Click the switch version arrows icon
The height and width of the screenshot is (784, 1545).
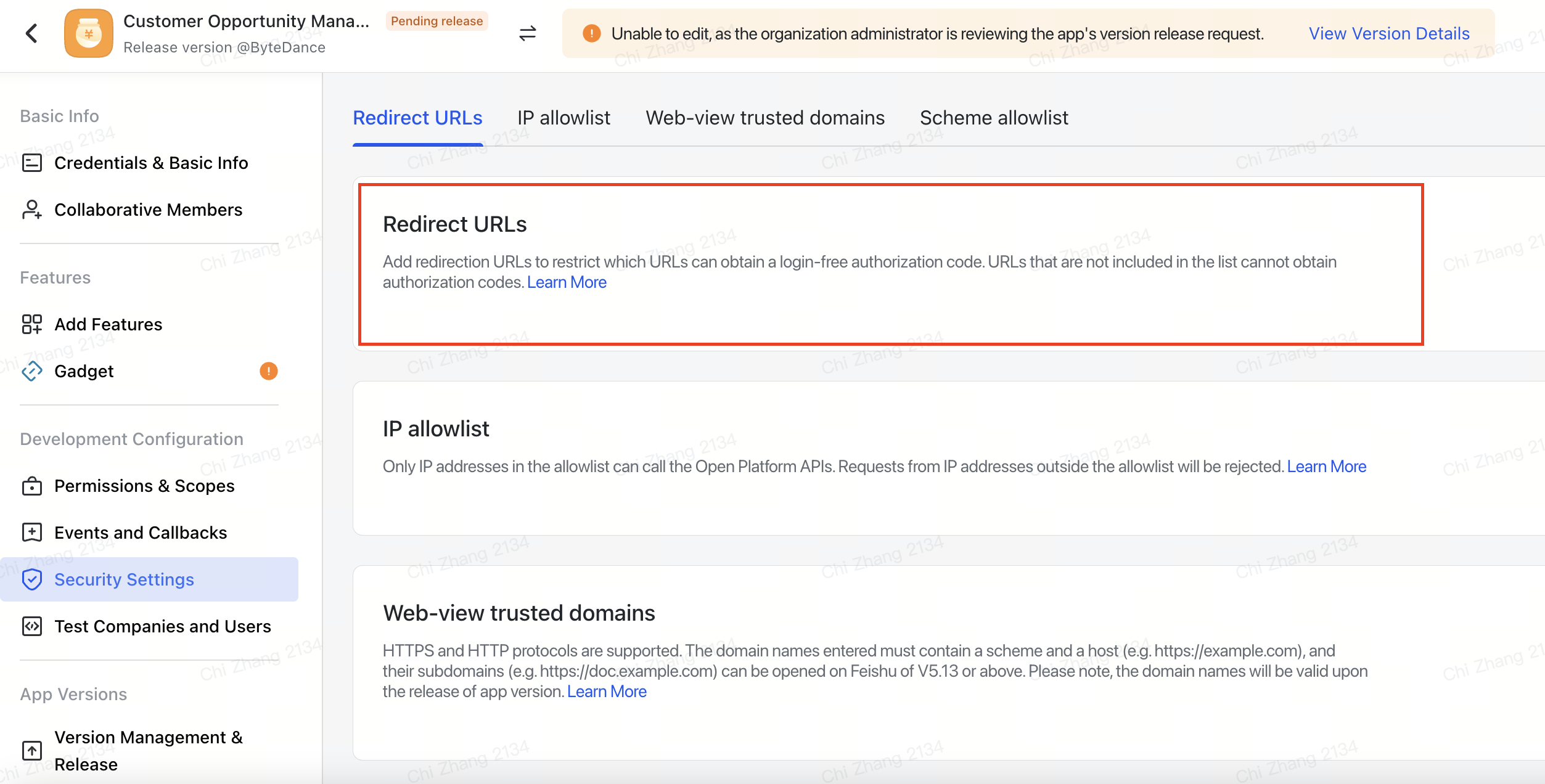coord(527,33)
